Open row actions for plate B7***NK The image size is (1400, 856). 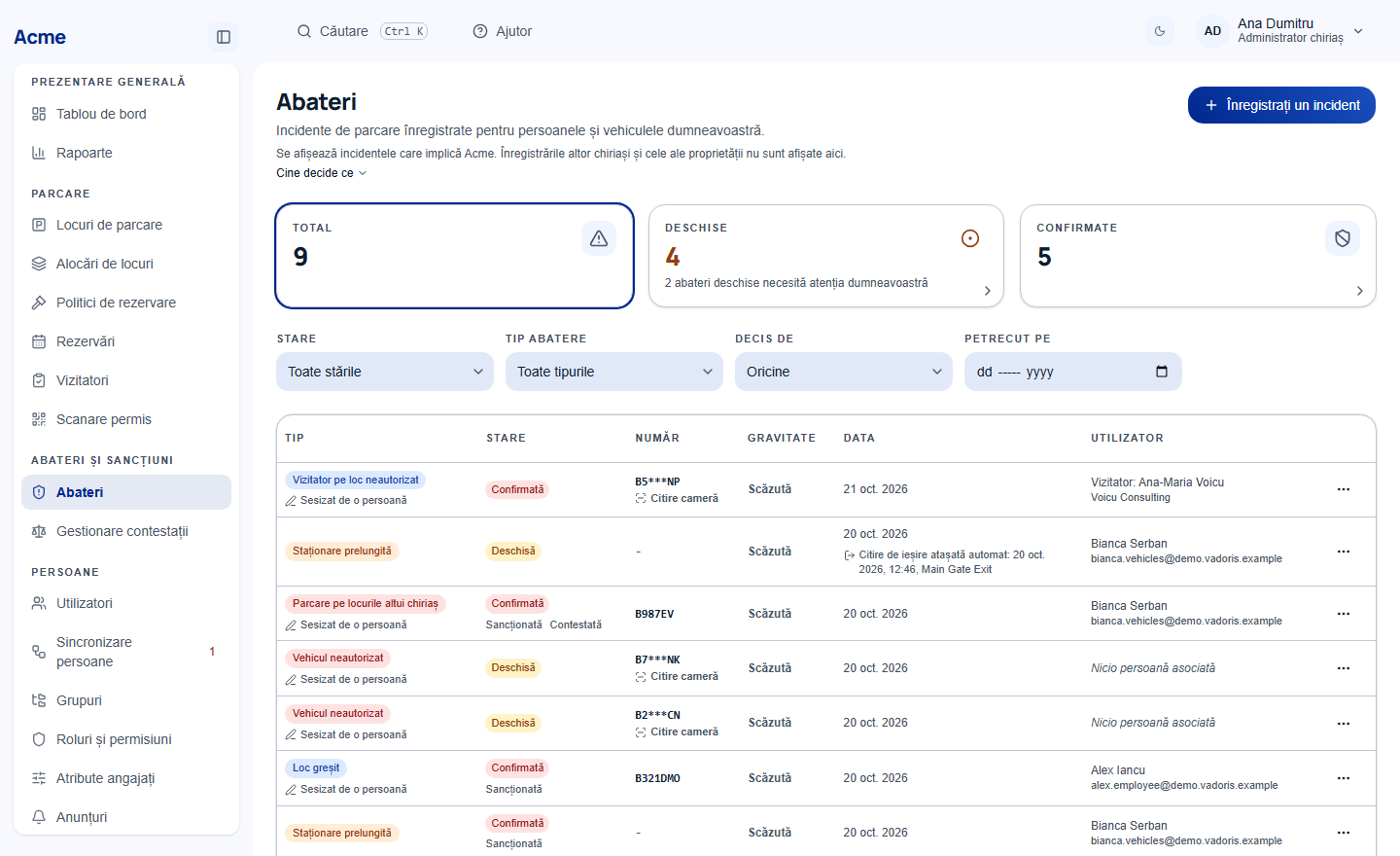click(1344, 668)
